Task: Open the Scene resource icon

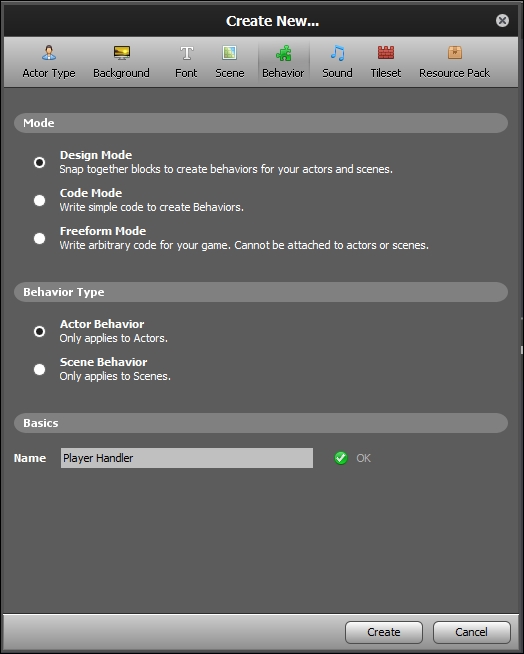Action: tap(229, 53)
